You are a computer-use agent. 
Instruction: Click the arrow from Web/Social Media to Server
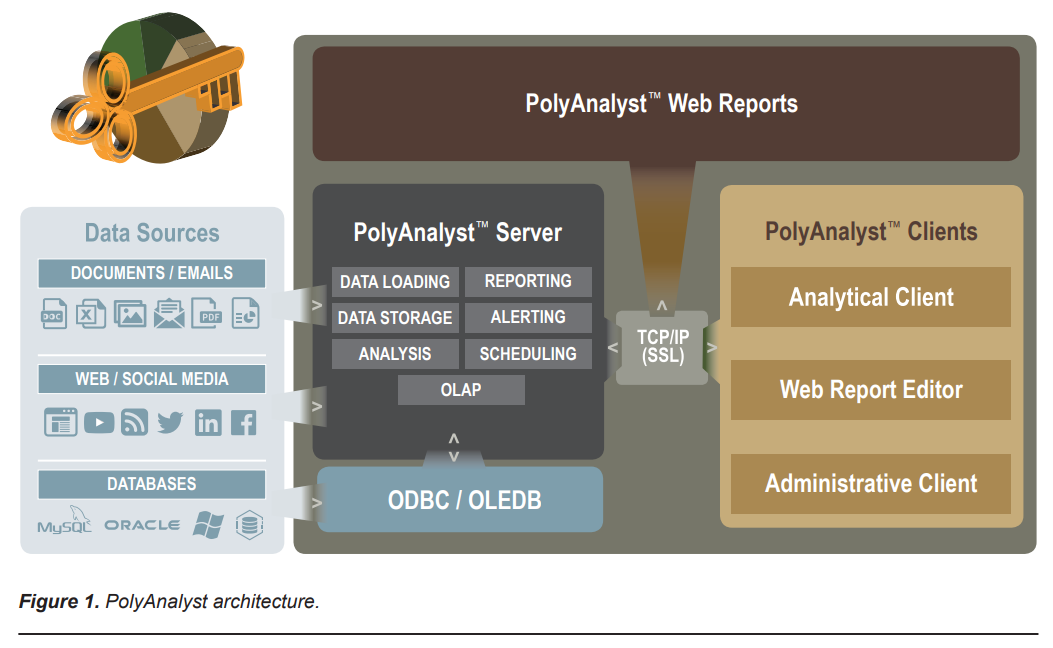point(317,406)
